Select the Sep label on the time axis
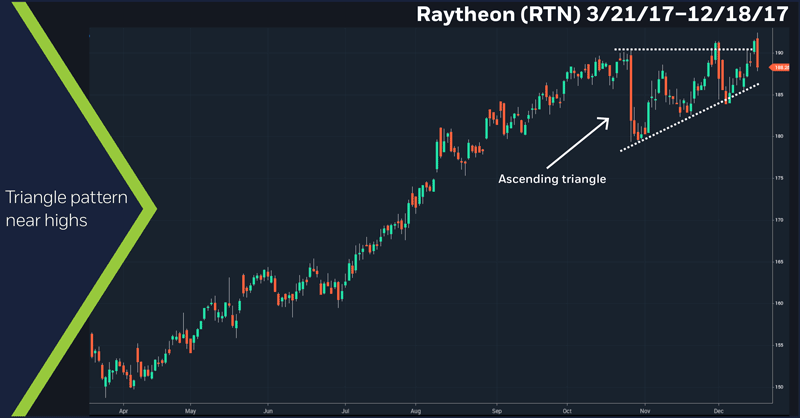This screenshot has height=418, width=800. point(496,410)
